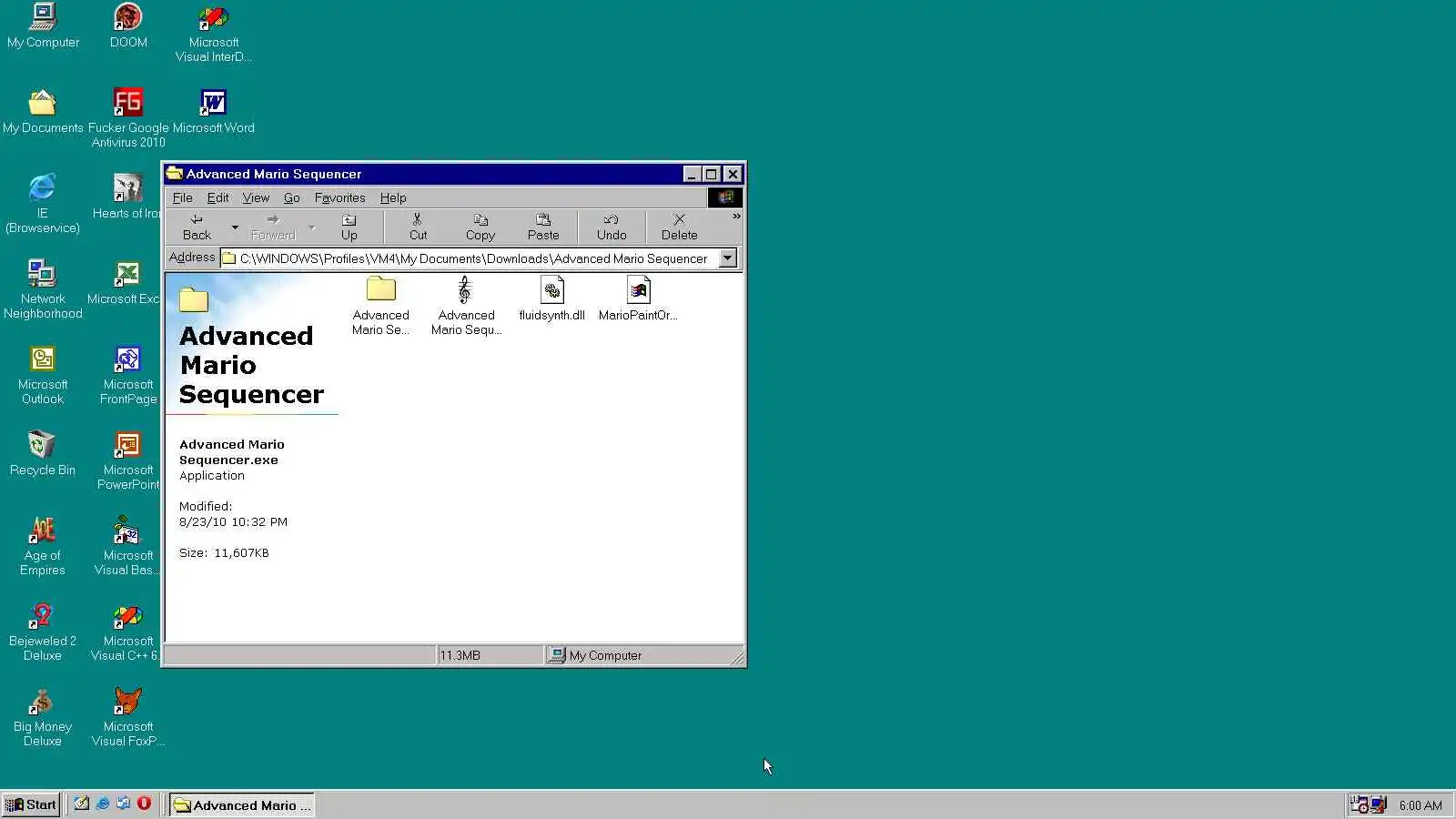Image resolution: width=1456 pixels, height=819 pixels.
Task: Click the Advanced Mario taskbar button
Action: tap(242, 804)
